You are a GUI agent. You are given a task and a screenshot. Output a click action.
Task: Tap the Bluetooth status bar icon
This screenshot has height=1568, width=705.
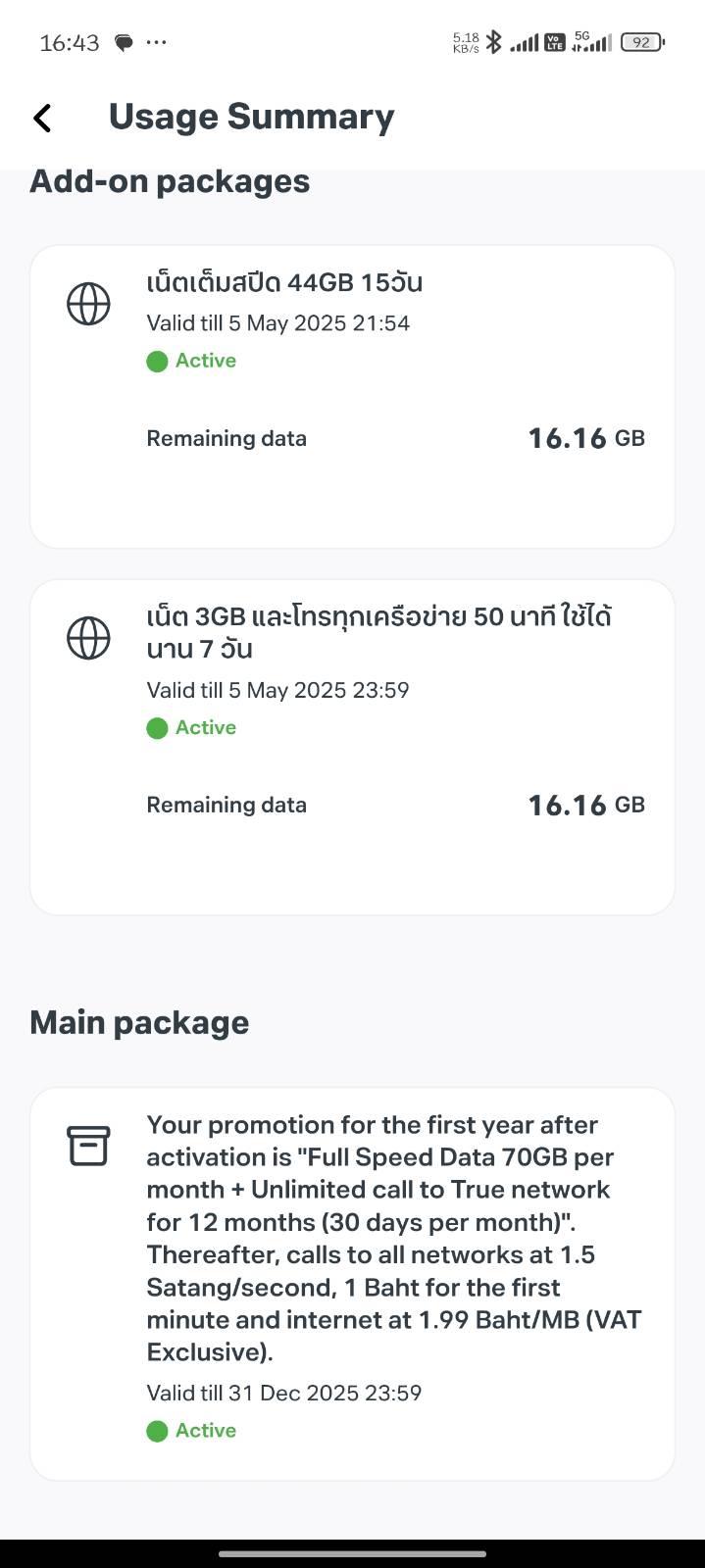(x=494, y=42)
